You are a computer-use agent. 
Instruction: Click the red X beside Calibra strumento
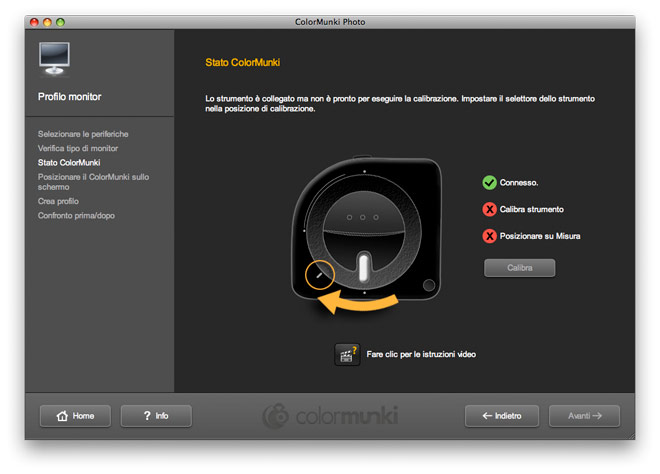pyautogui.click(x=489, y=209)
